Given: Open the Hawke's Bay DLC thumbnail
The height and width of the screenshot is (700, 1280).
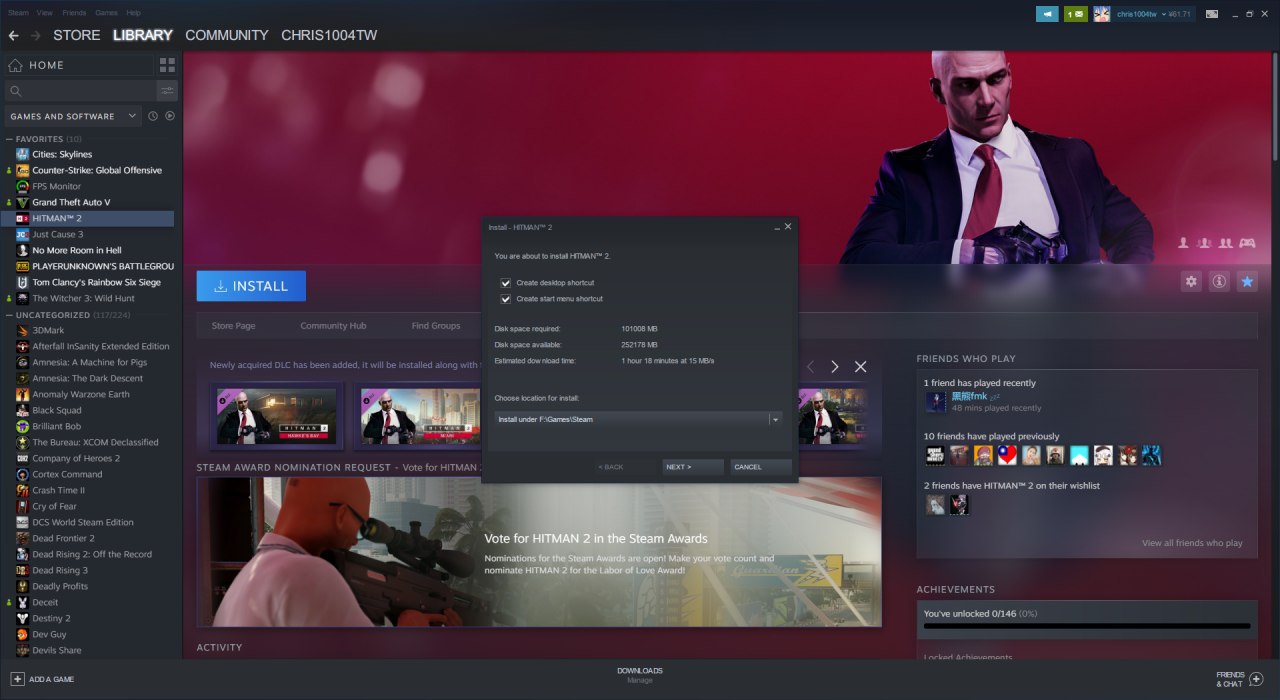Looking at the screenshot, I should coord(277,416).
